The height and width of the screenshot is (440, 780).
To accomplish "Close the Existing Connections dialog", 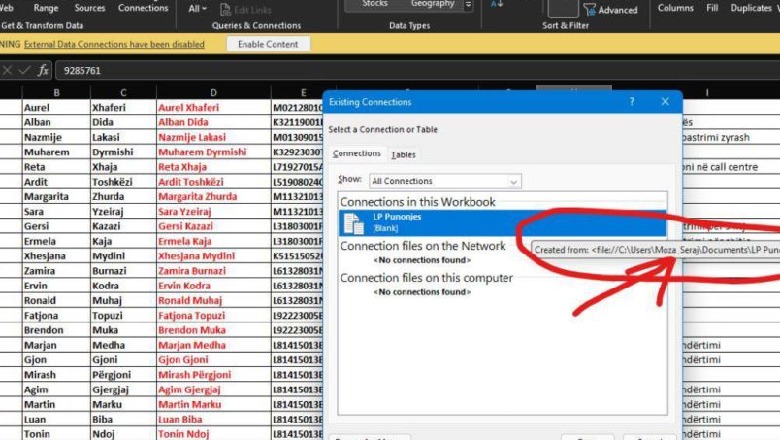I will tap(665, 102).
